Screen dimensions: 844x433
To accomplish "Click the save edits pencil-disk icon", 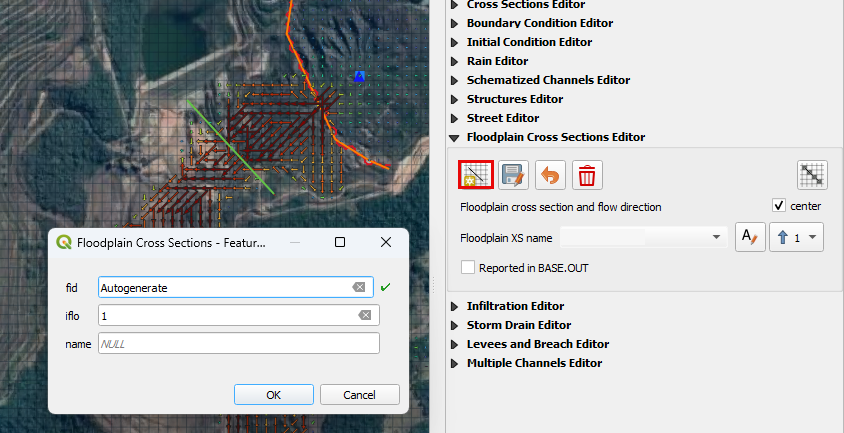I will pyautogui.click(x=513, y=175).
